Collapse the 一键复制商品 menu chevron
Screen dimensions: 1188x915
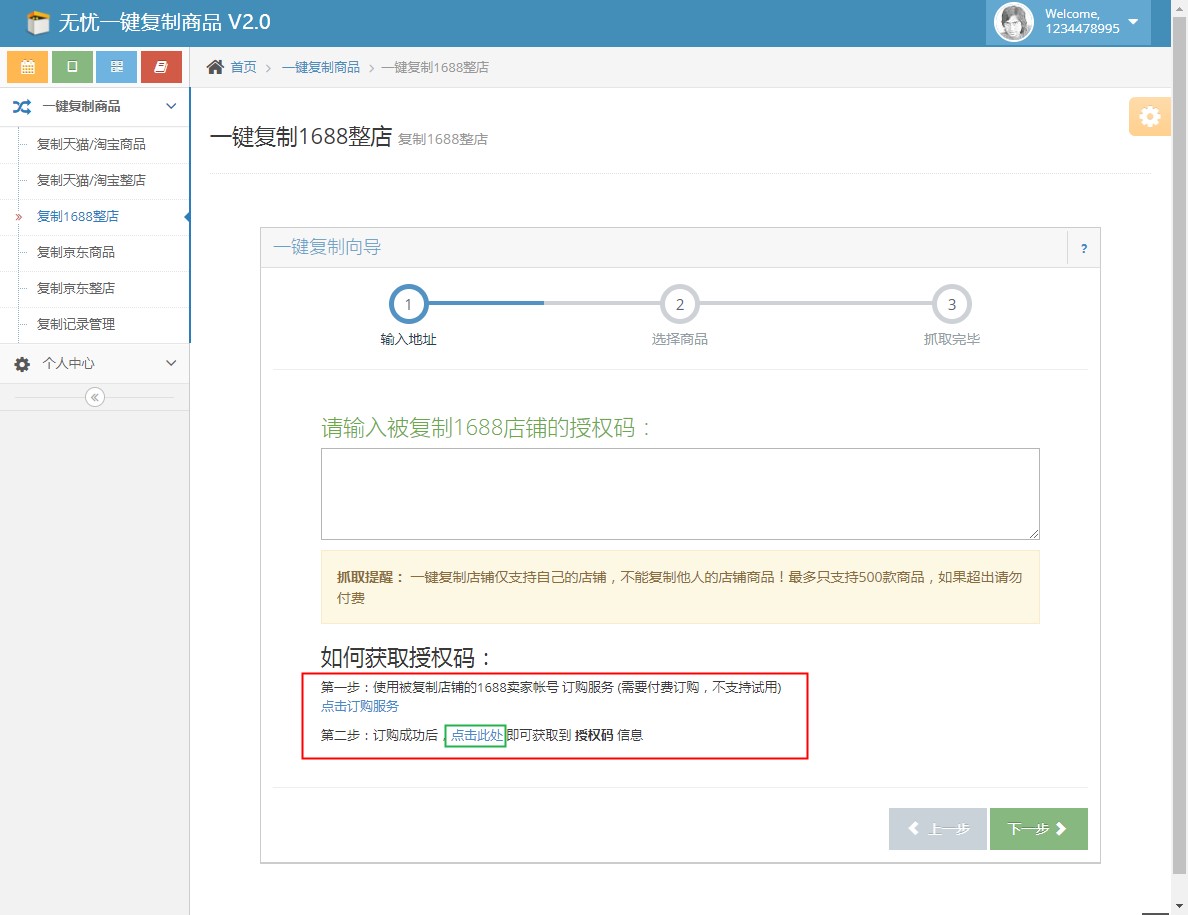point(171,106)
